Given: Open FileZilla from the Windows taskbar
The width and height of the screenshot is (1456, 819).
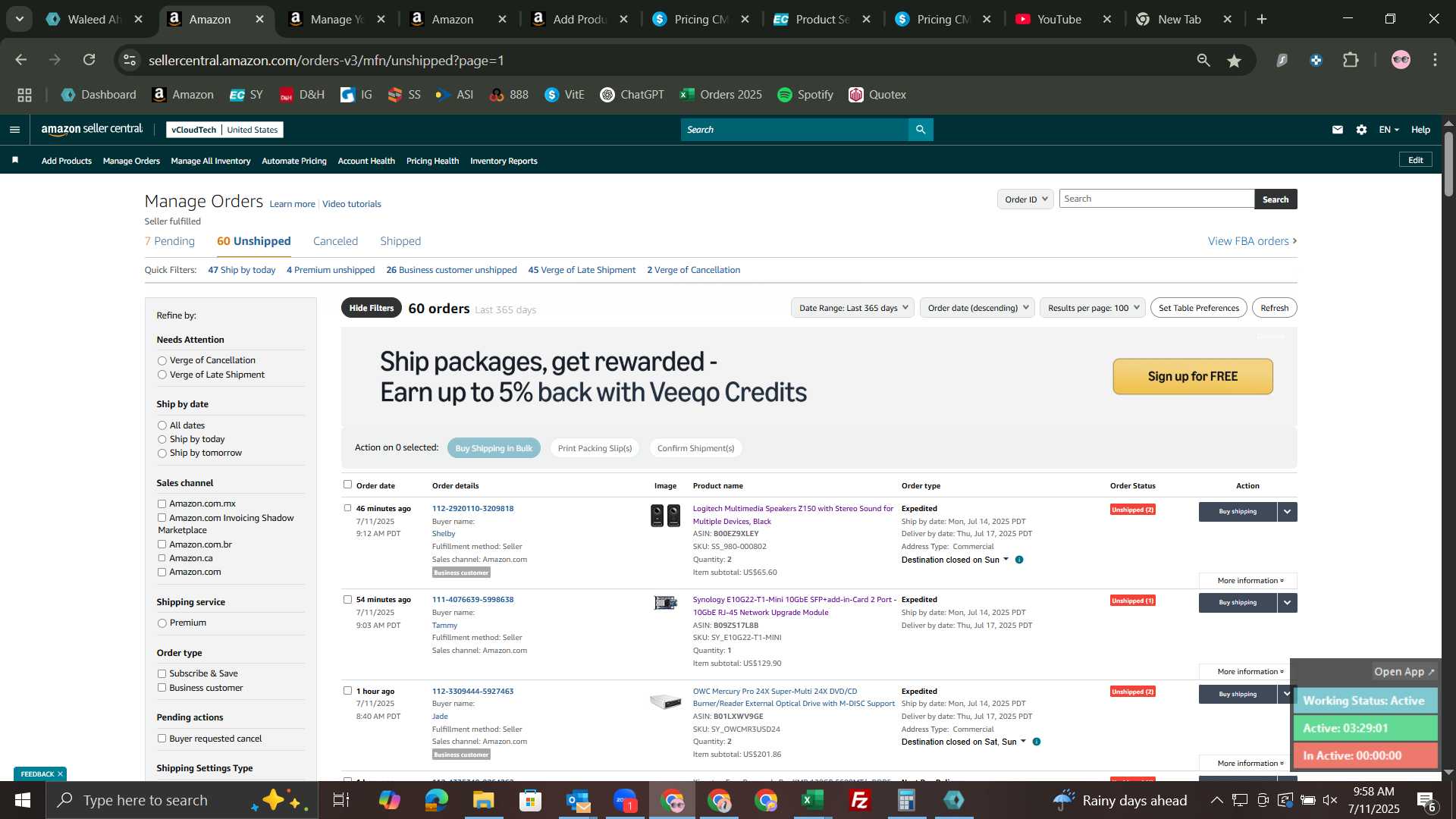Looking at the screenshot, I should click(x=860, y=800).
